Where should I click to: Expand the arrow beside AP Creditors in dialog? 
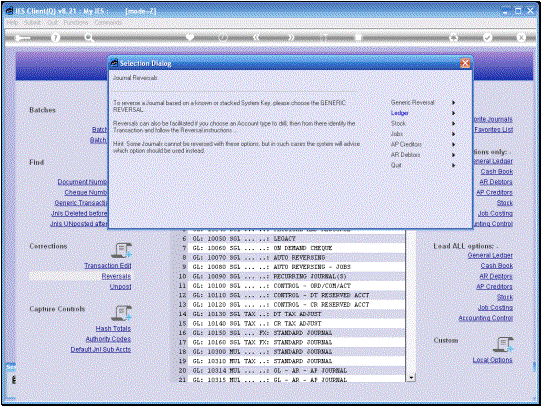point(454,144)
